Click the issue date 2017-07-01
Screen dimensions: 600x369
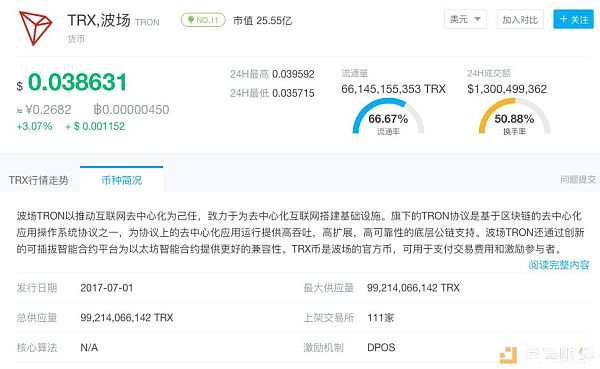point(107,288)
